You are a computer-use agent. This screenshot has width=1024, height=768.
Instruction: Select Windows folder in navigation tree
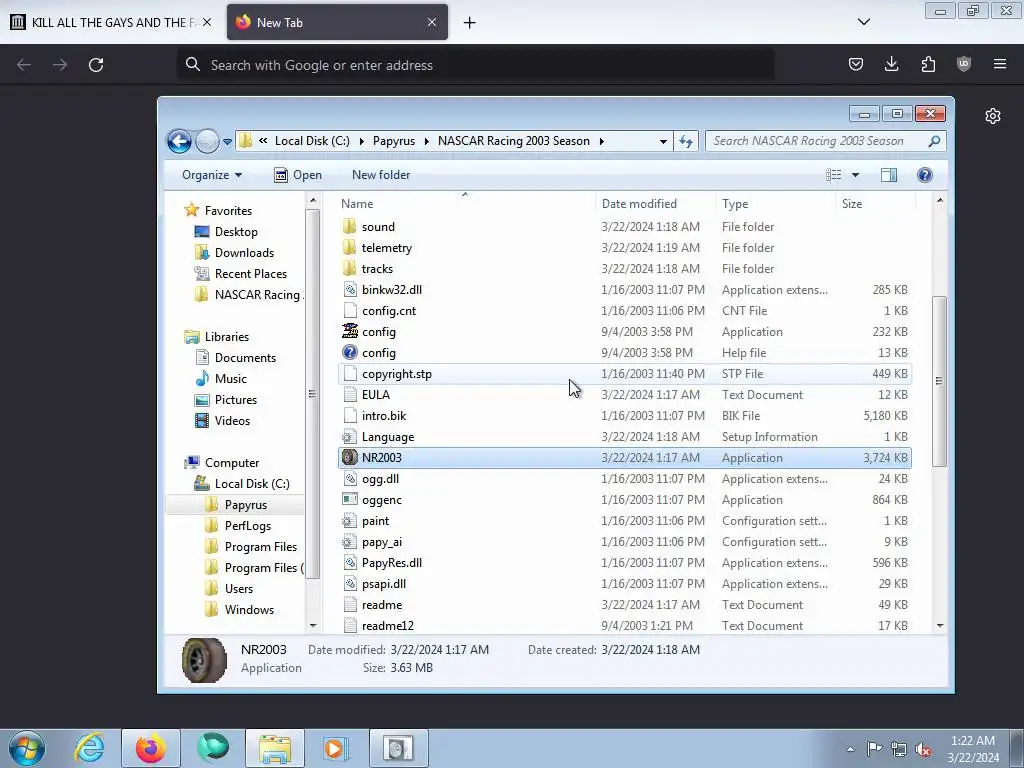point(239,610)
